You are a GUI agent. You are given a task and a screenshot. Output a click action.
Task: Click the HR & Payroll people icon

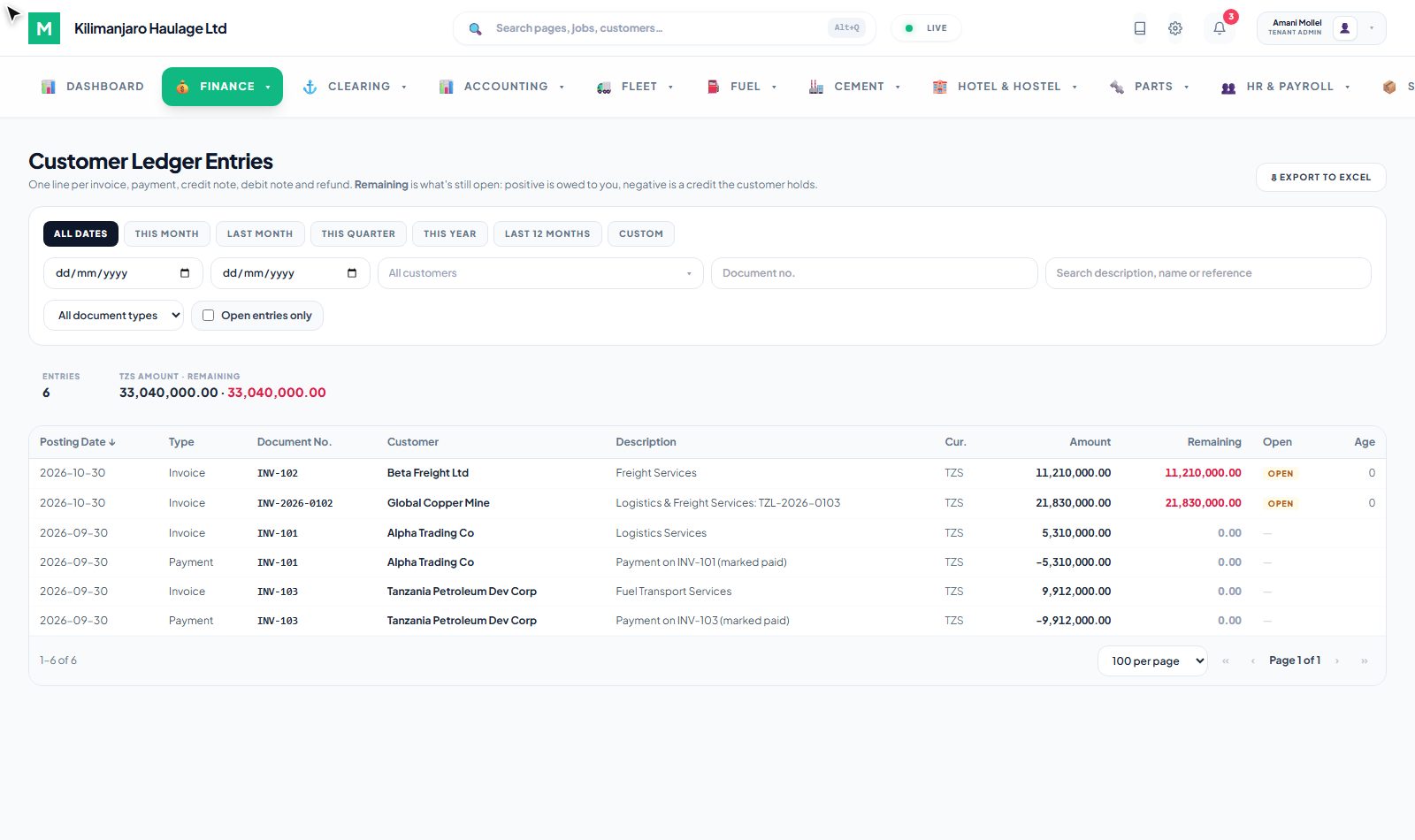click(x=1228, y=87)
